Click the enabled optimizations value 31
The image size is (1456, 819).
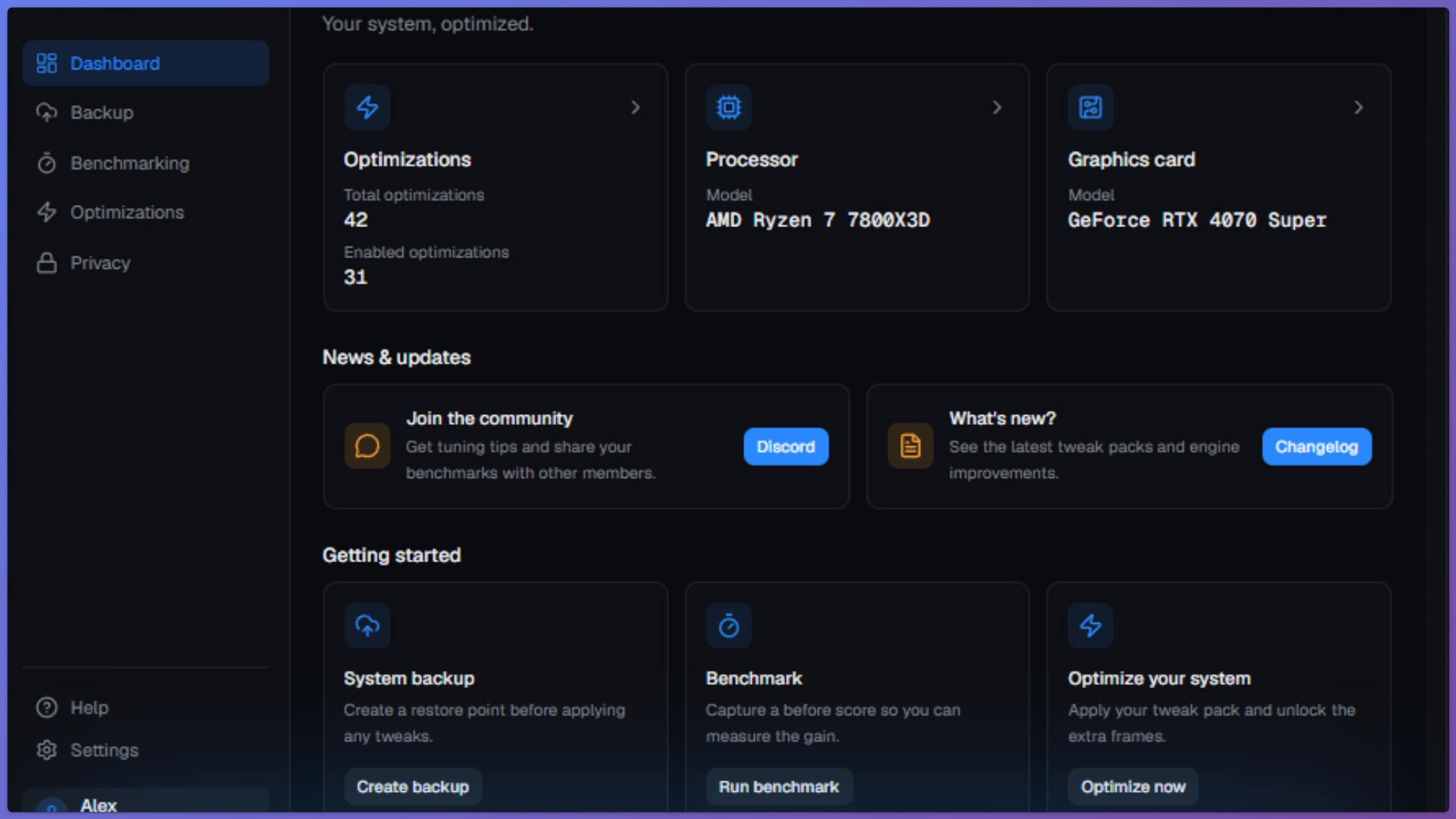pos(355,277)
